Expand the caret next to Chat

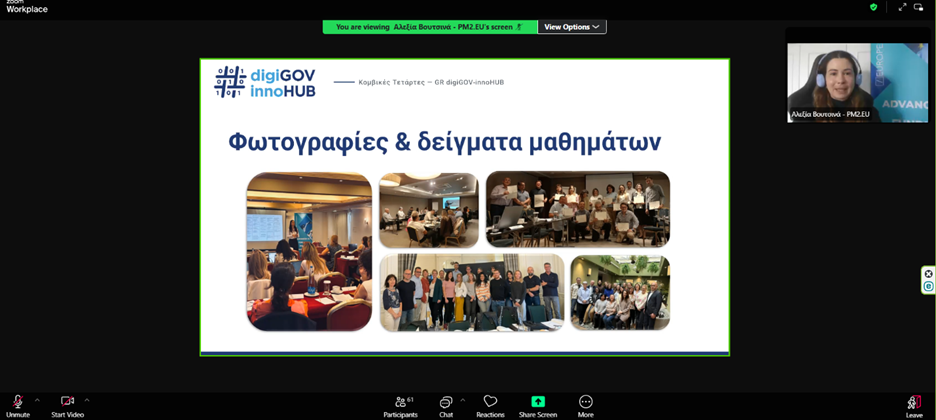coord(462,400)
